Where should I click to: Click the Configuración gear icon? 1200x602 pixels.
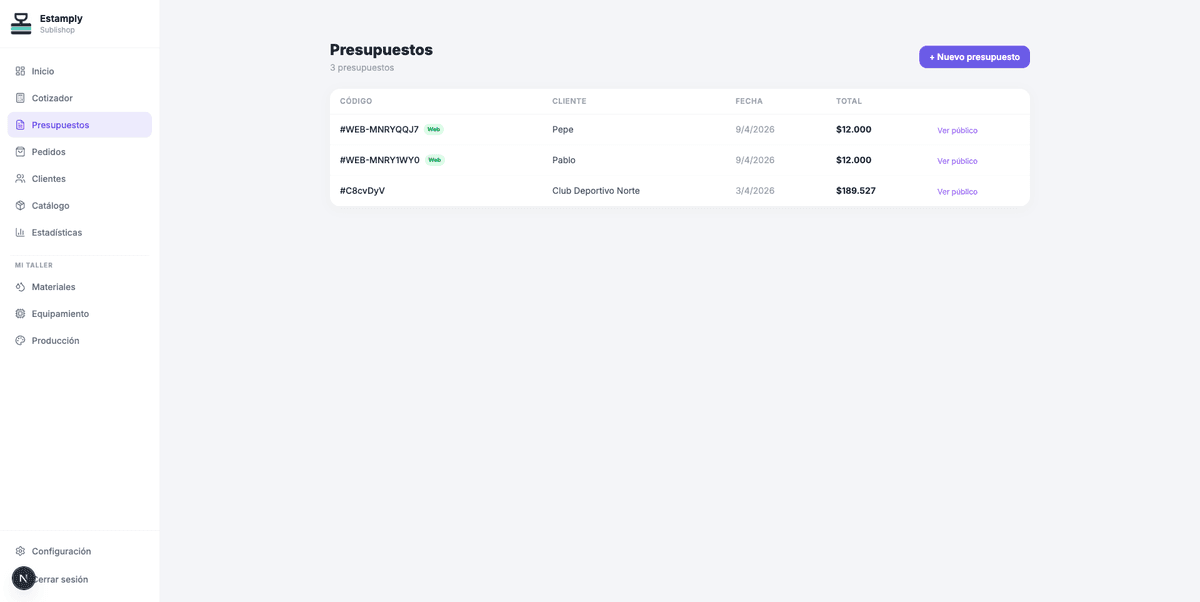point(20,551)
